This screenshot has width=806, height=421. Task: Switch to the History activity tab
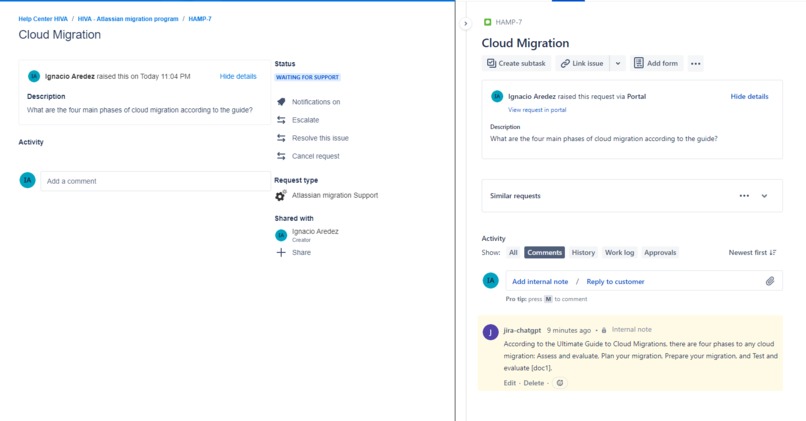583,252
